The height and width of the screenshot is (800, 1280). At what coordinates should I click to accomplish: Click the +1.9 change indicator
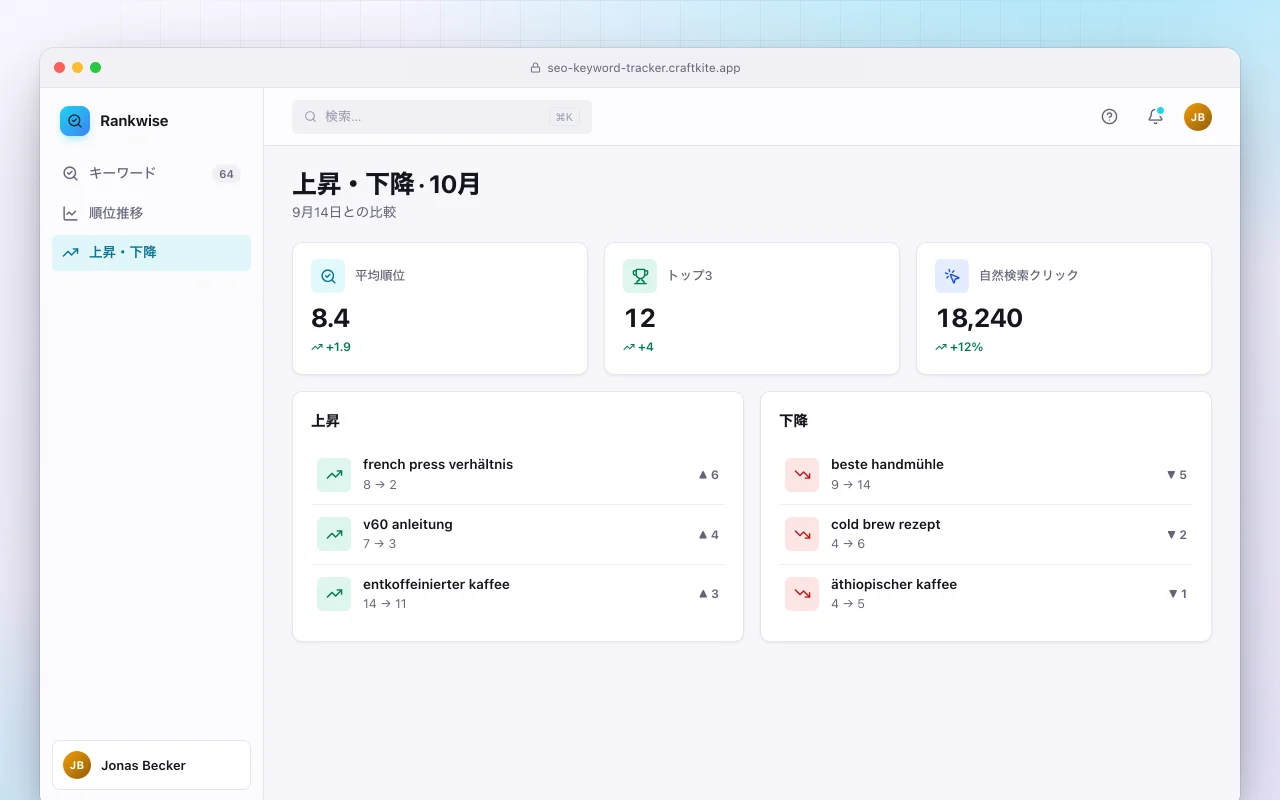pos(331,347)
